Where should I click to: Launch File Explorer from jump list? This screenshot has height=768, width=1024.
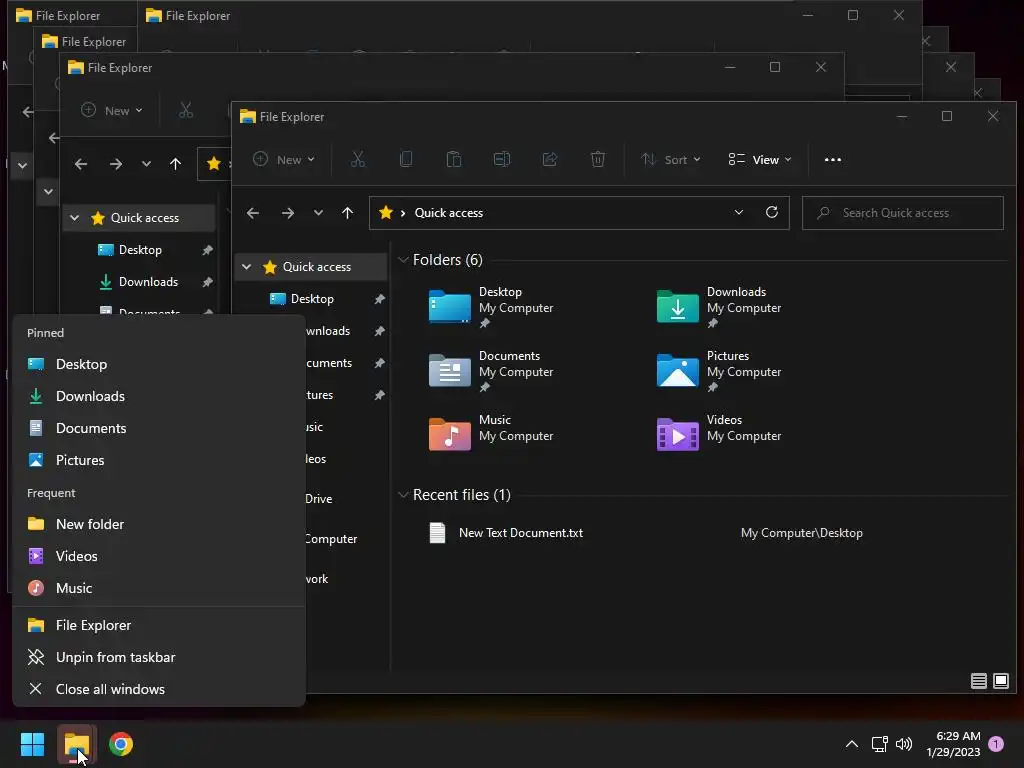(159, 626)
